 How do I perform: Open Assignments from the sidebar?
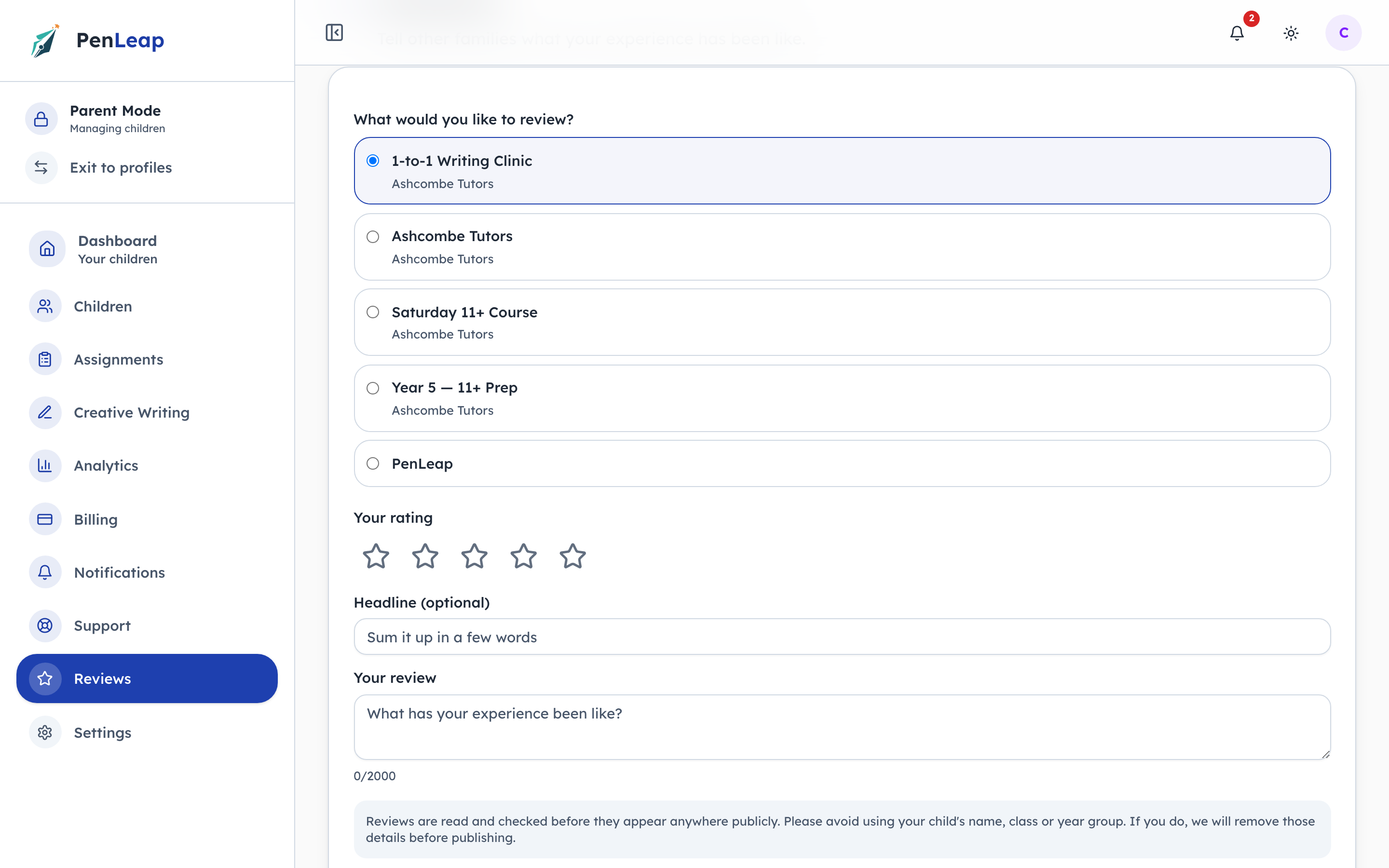147,359
